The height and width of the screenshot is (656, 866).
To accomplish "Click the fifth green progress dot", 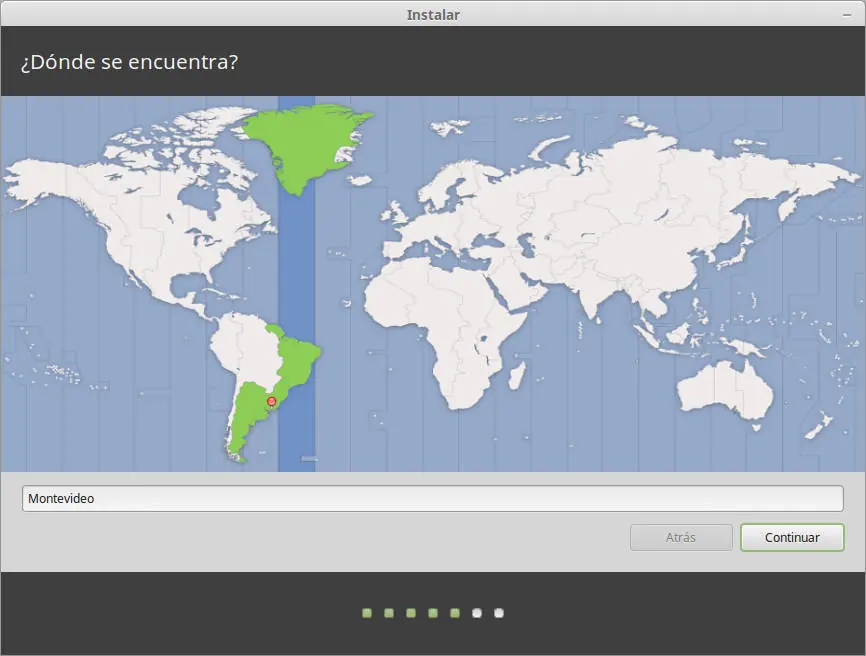I will click(455, 613).
